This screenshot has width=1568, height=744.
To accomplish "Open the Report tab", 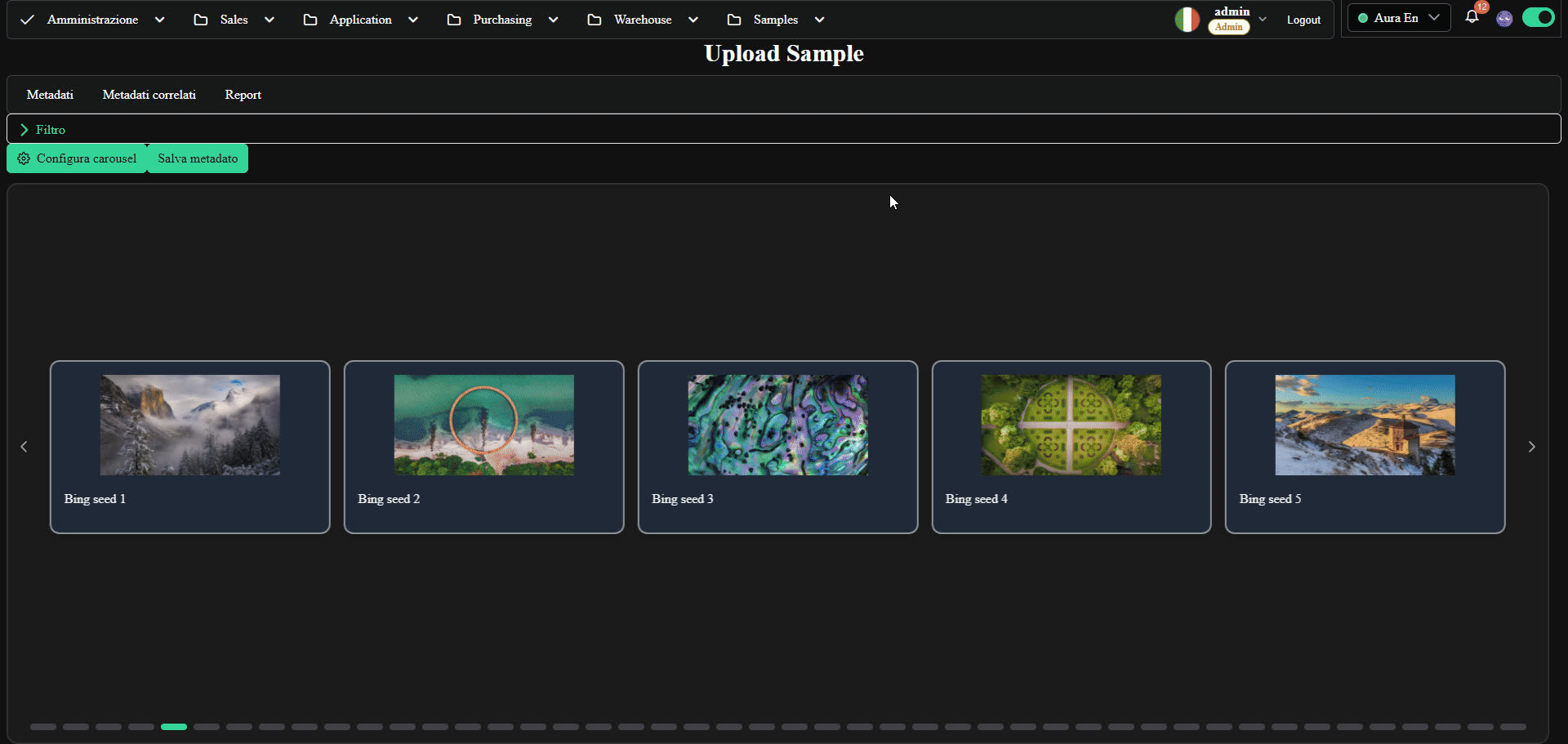I will (x=243, y=95).
